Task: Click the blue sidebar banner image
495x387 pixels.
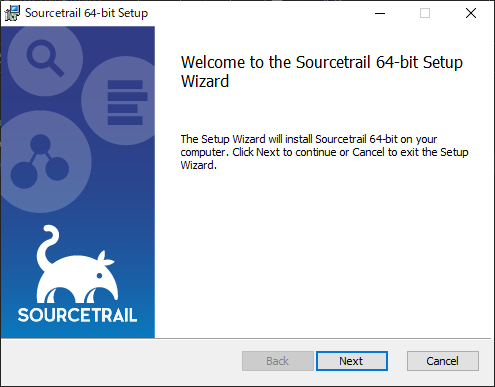Action: coord(78,182)
